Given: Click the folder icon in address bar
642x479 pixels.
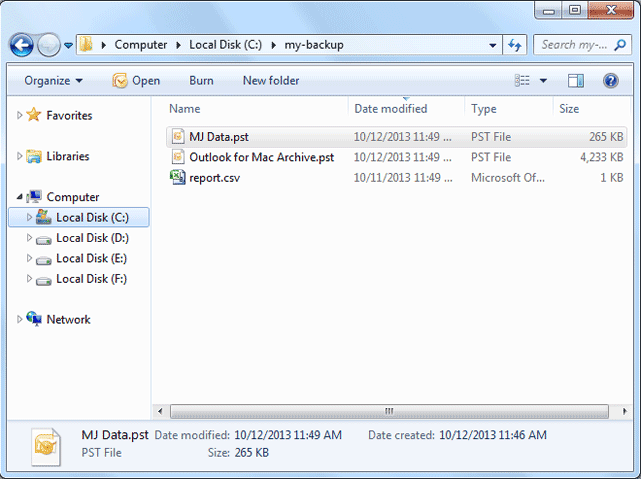Looking at the screenshot, I should (x=86, y=44).
